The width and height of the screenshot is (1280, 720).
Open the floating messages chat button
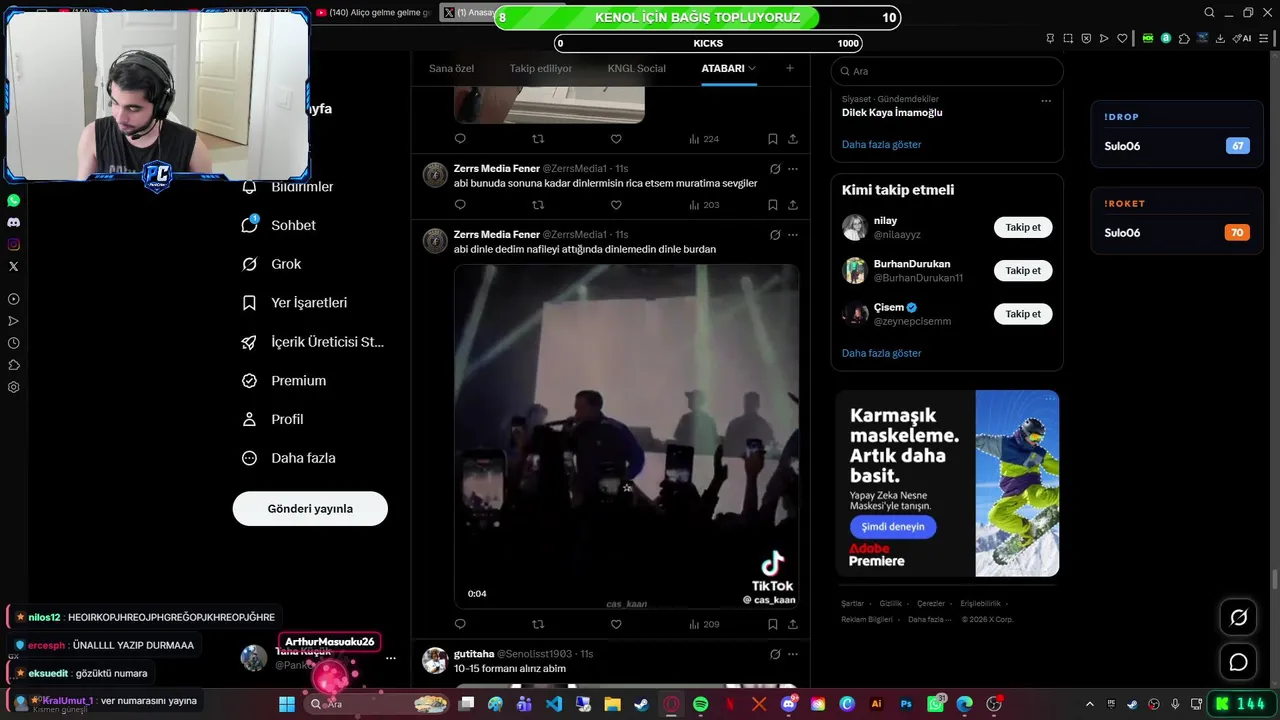[1238, 662]
